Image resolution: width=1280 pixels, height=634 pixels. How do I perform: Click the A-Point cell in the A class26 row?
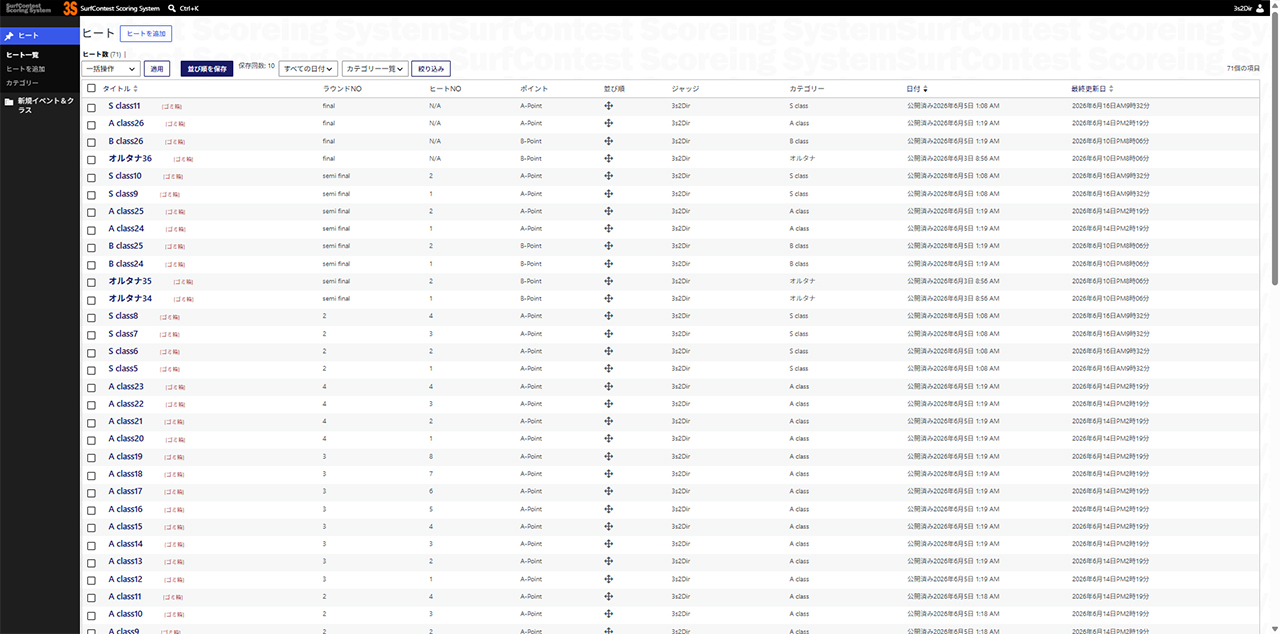[531, 123]
